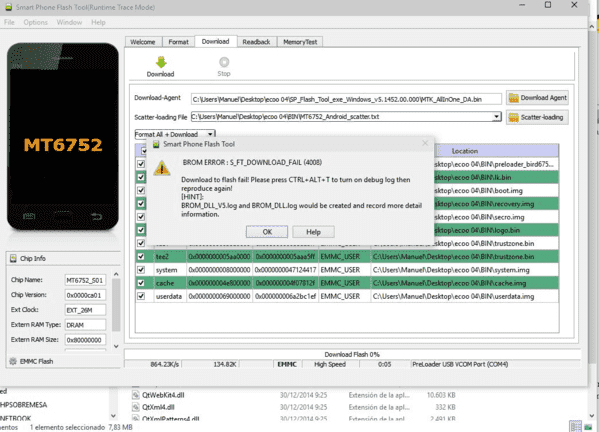This screenshot has width=599, height=432.
Task: Toggle the recovery.img row checkbox
Action: (141, 204)
